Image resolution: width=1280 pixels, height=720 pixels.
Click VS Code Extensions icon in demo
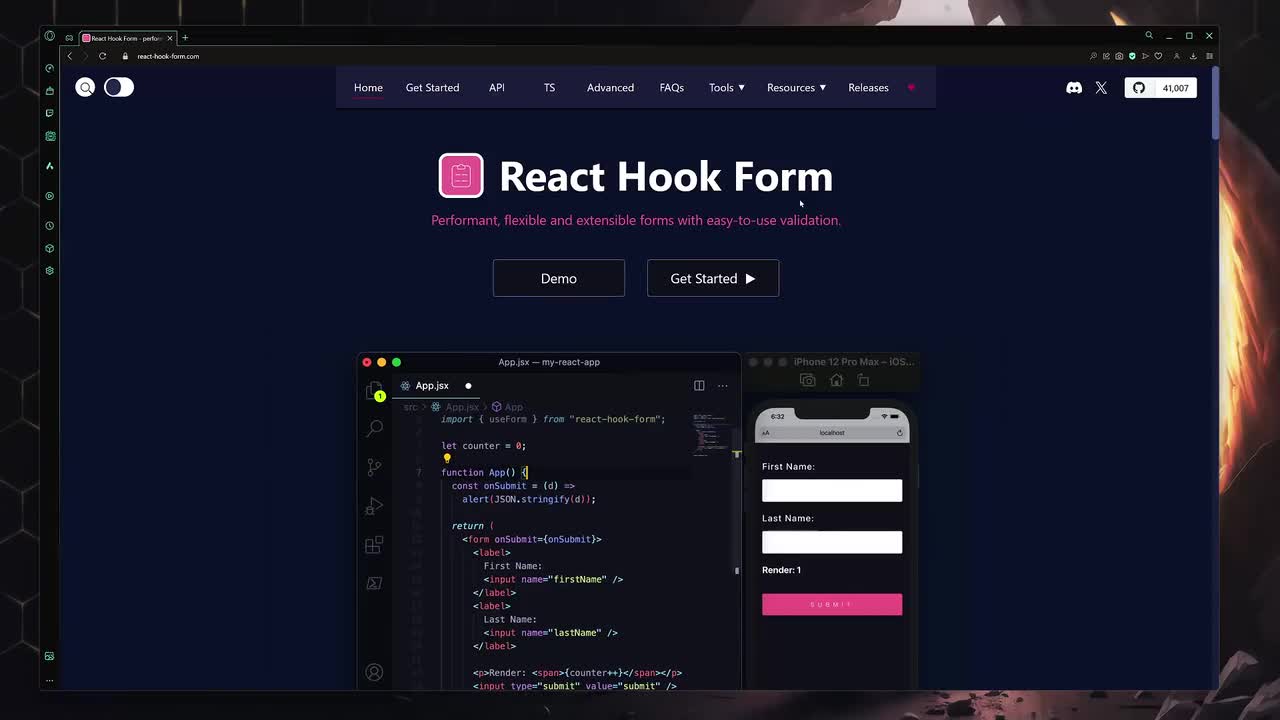coord(374,545)
